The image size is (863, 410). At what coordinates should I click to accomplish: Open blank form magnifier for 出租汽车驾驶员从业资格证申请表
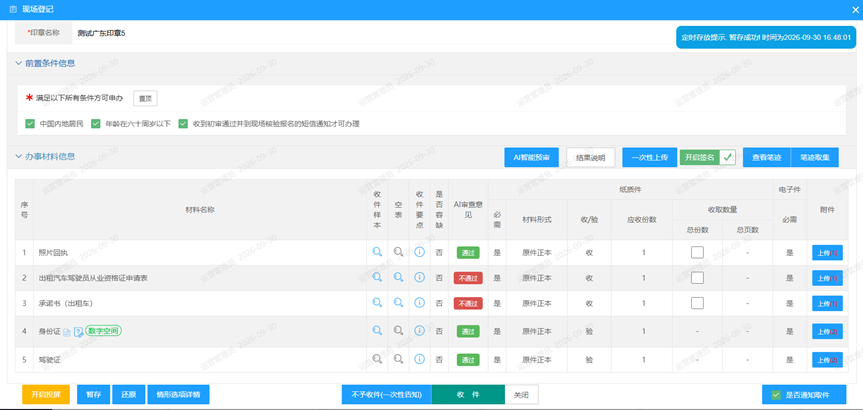(x=398, y=277)
